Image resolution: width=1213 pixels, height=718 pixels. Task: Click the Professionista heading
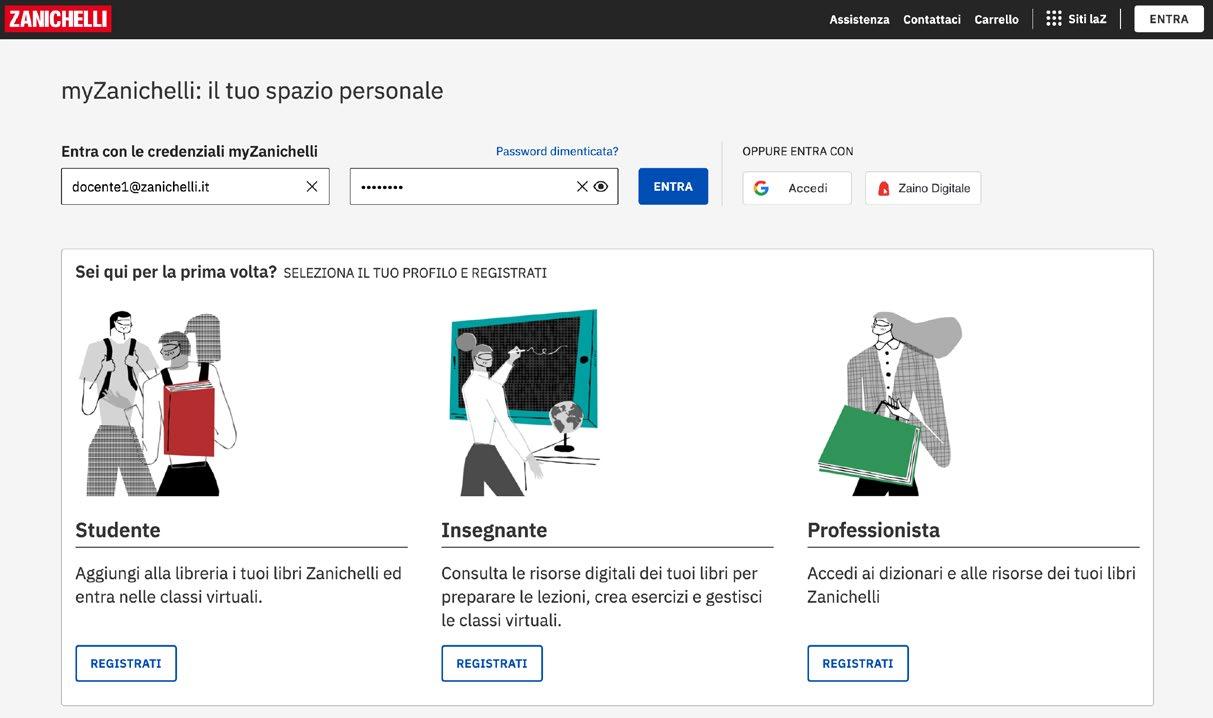click(874, 530)
